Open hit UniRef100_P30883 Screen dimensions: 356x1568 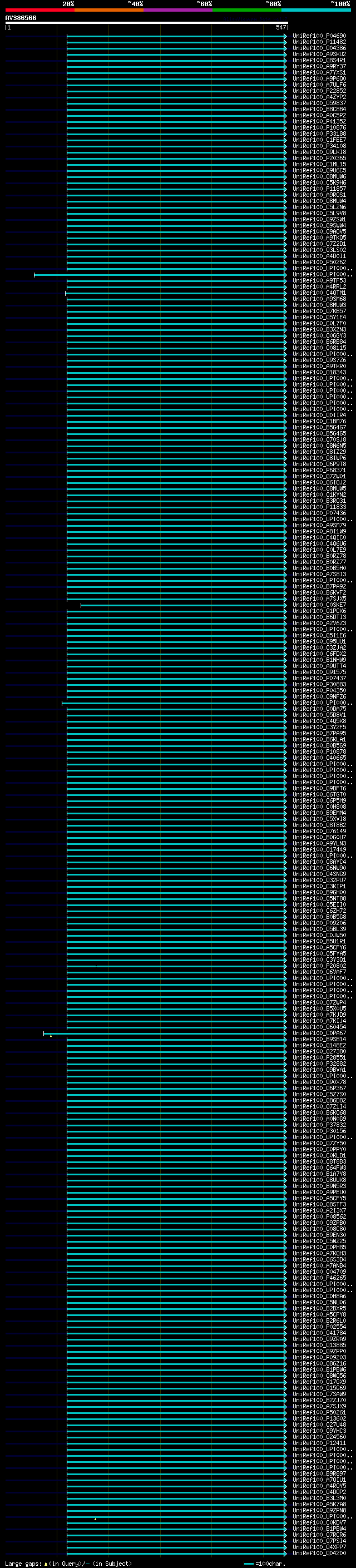[x=319, y=685]
